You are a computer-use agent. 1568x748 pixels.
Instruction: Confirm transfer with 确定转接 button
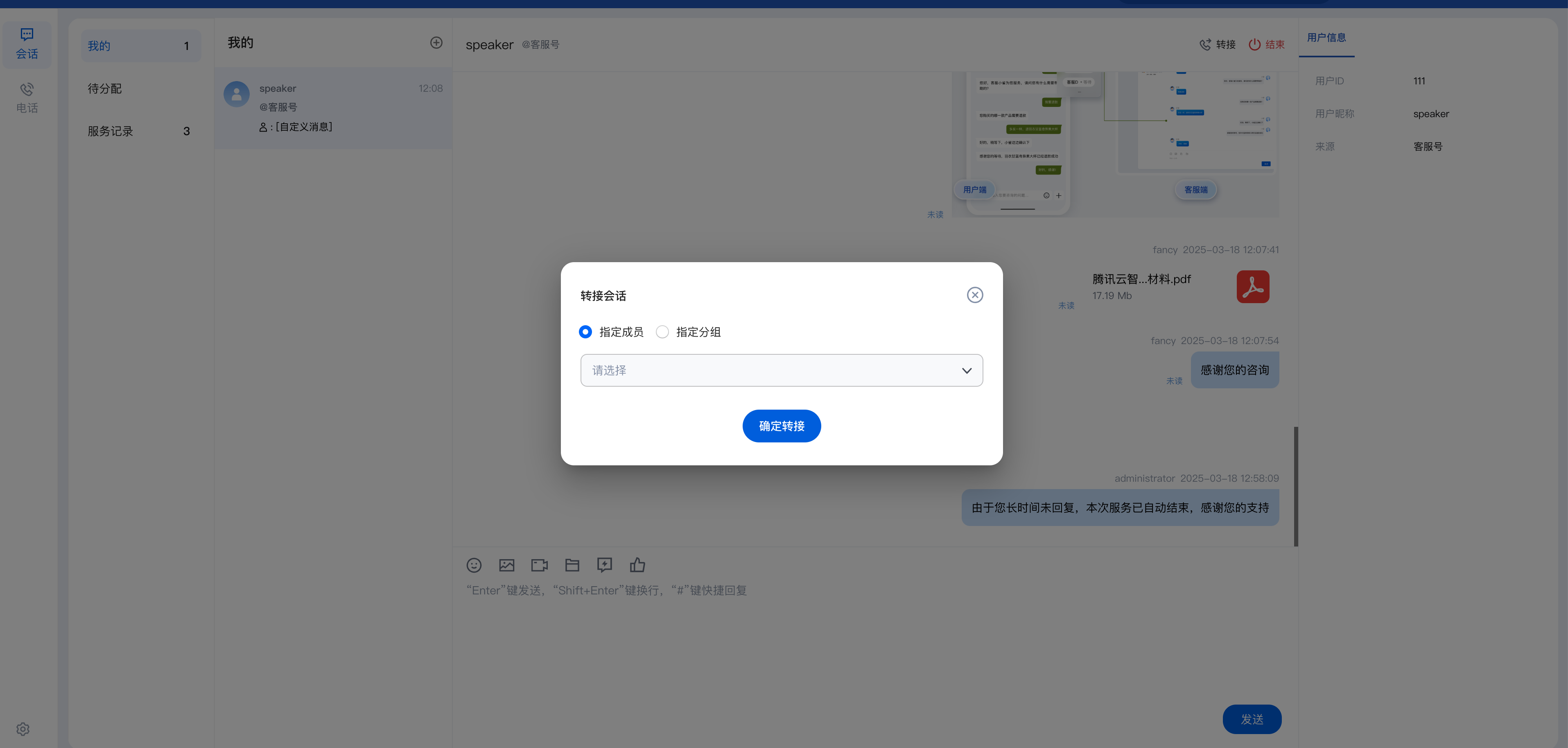coord(782,426)
